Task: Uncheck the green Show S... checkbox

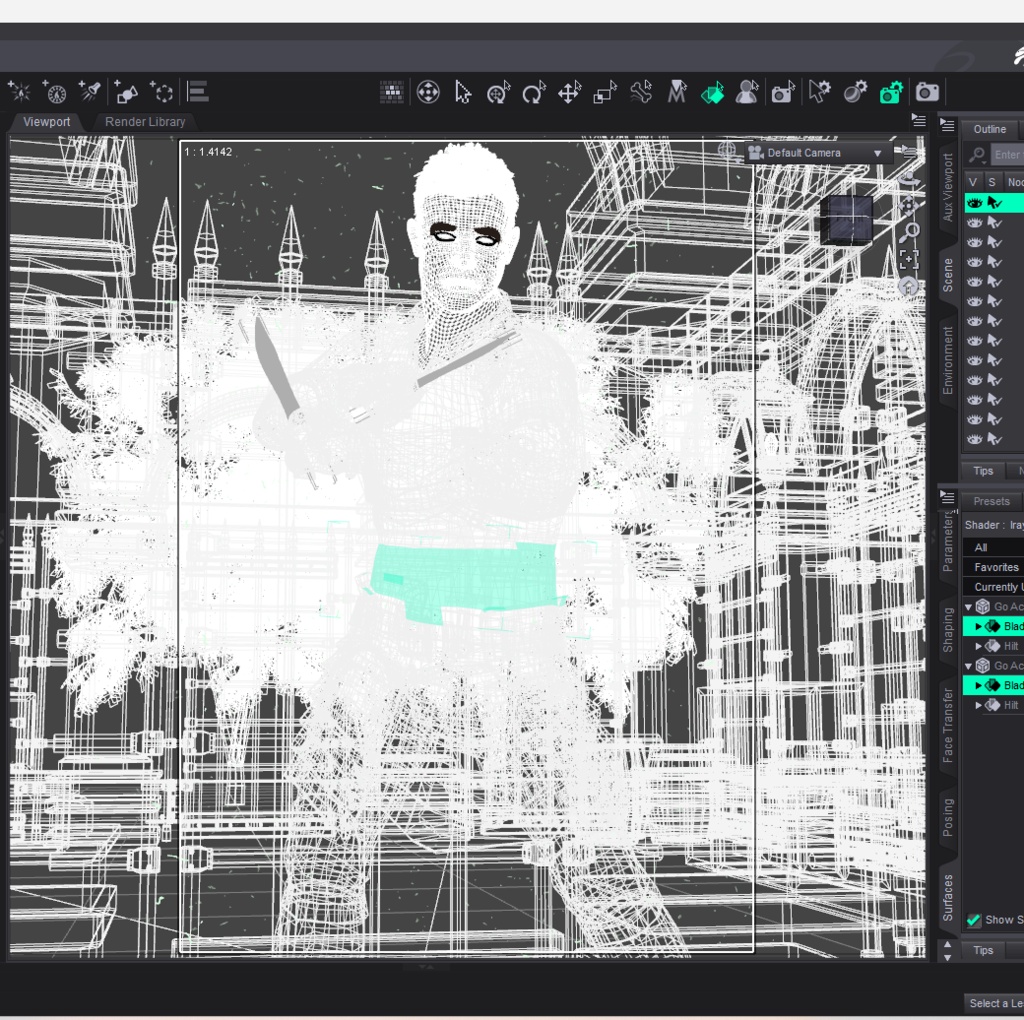Action: click(x=974, y=920)
